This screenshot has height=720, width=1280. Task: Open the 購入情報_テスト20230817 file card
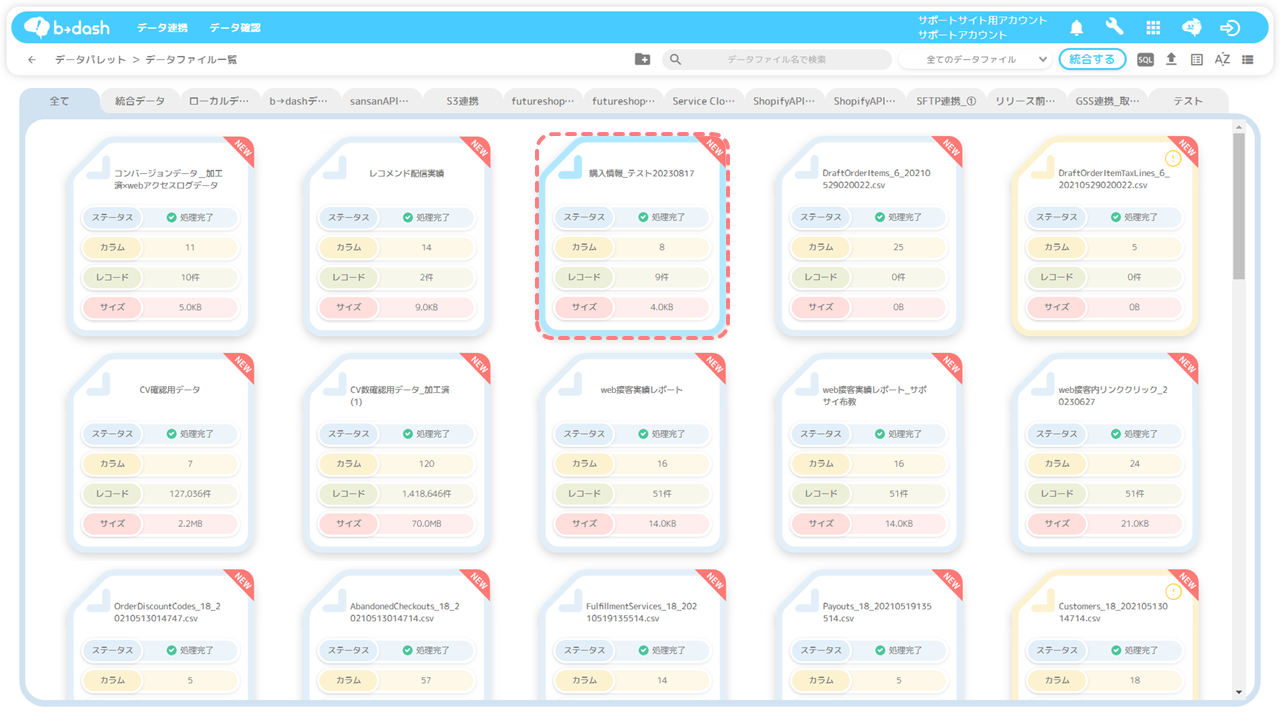click(633, 235)
